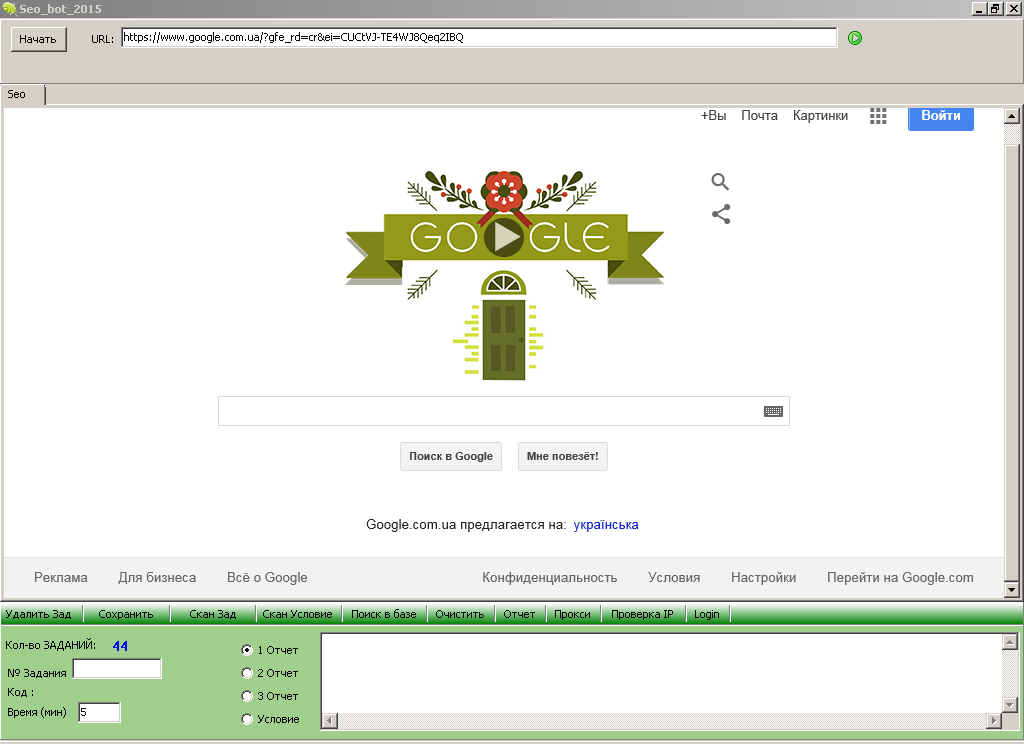Switch to the Seo tab
The image size is (1024, 744).
17,94
